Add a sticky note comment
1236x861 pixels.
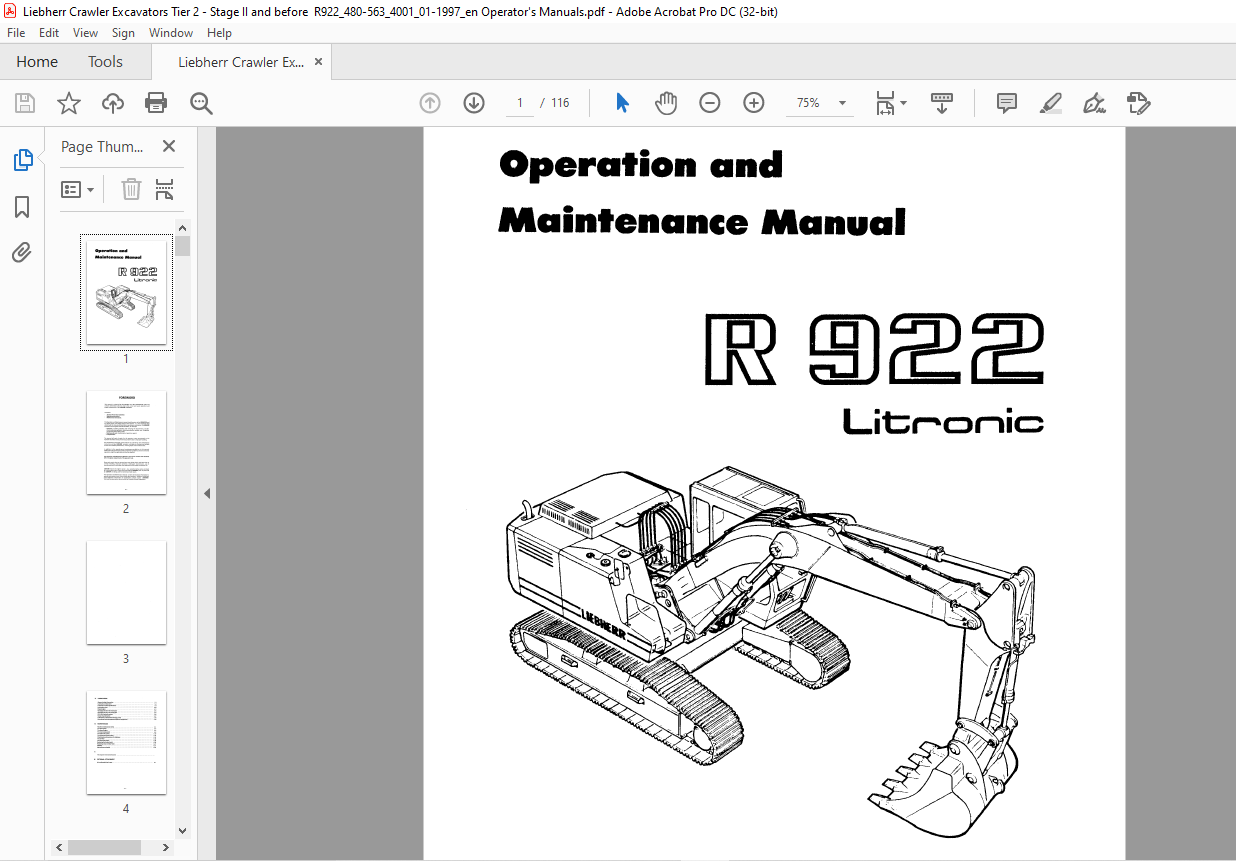coord(1007,103)
